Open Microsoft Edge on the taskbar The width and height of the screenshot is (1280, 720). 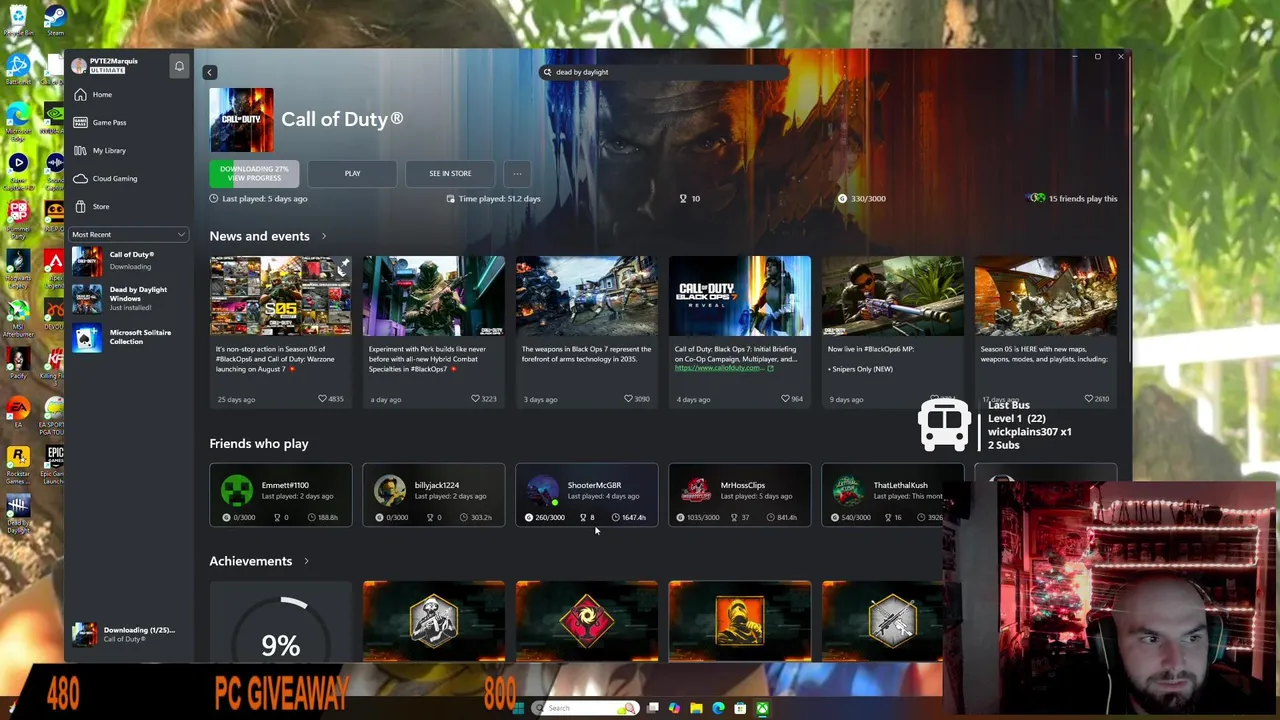718,708
